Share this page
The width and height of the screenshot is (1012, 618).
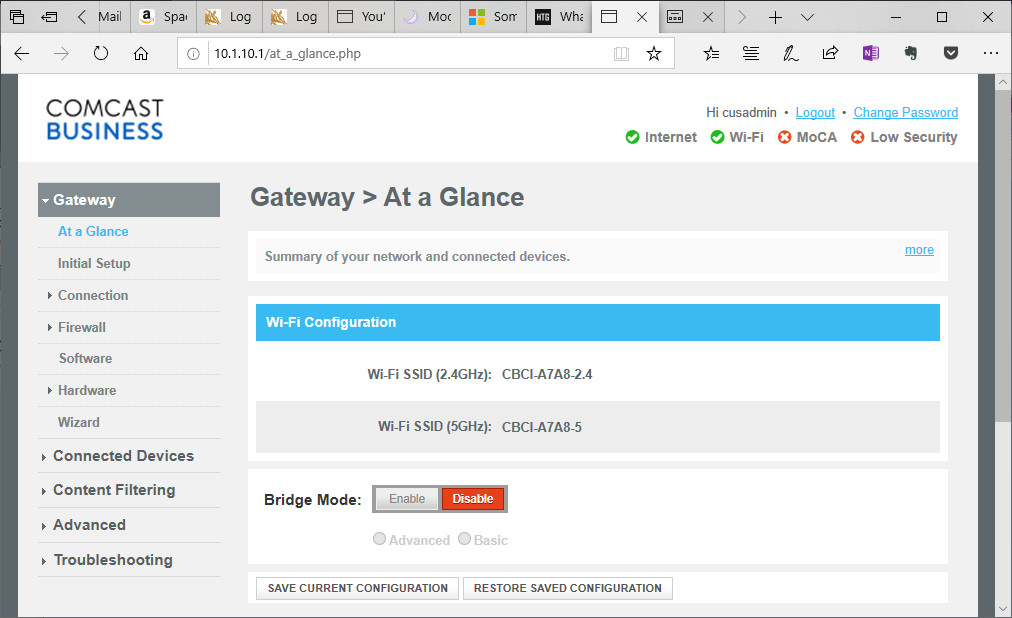(830, 53)
